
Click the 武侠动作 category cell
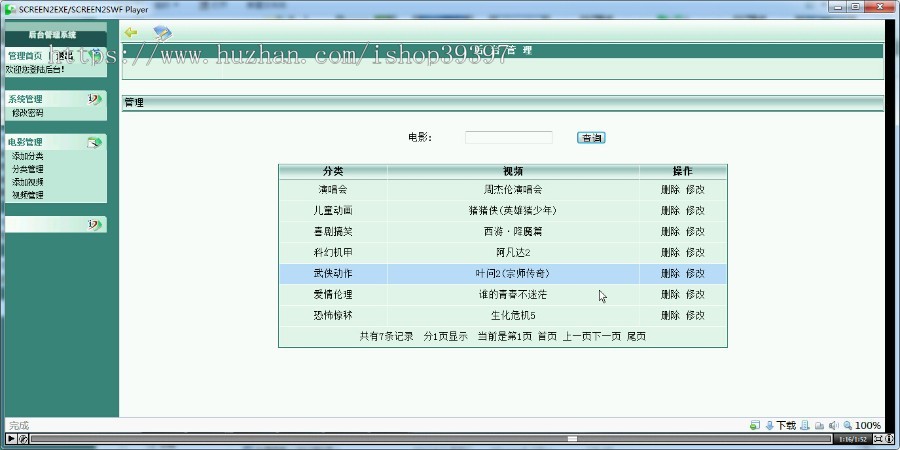tap(333, 274)
